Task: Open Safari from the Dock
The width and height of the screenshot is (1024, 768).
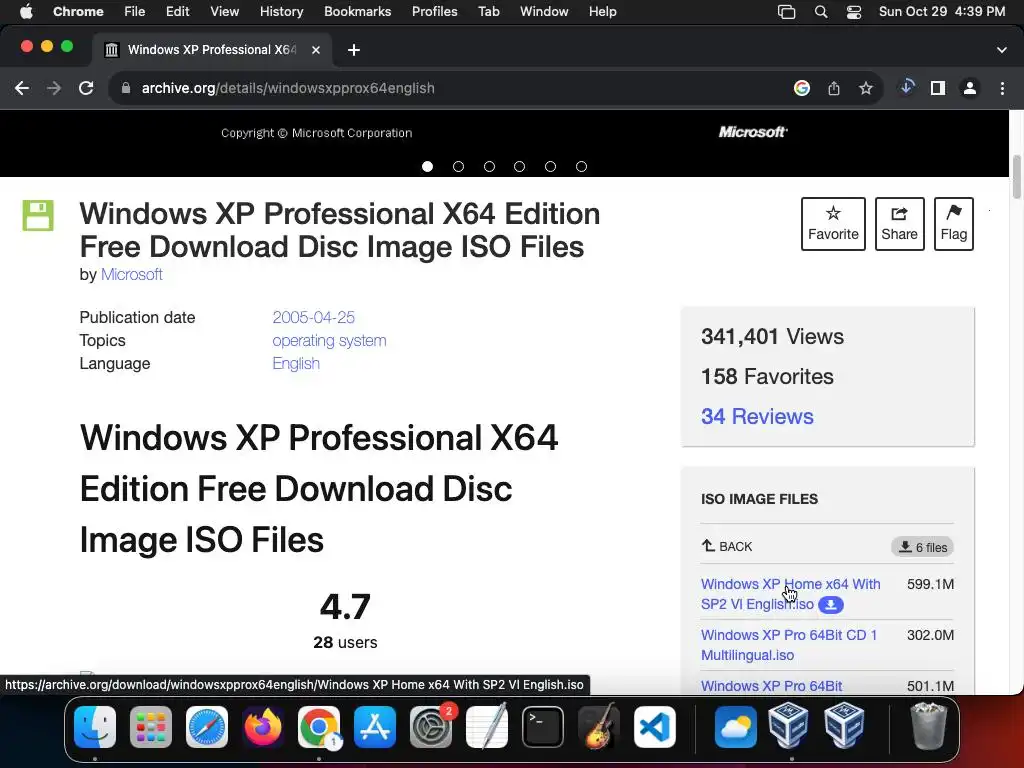Action: [207, 727]
